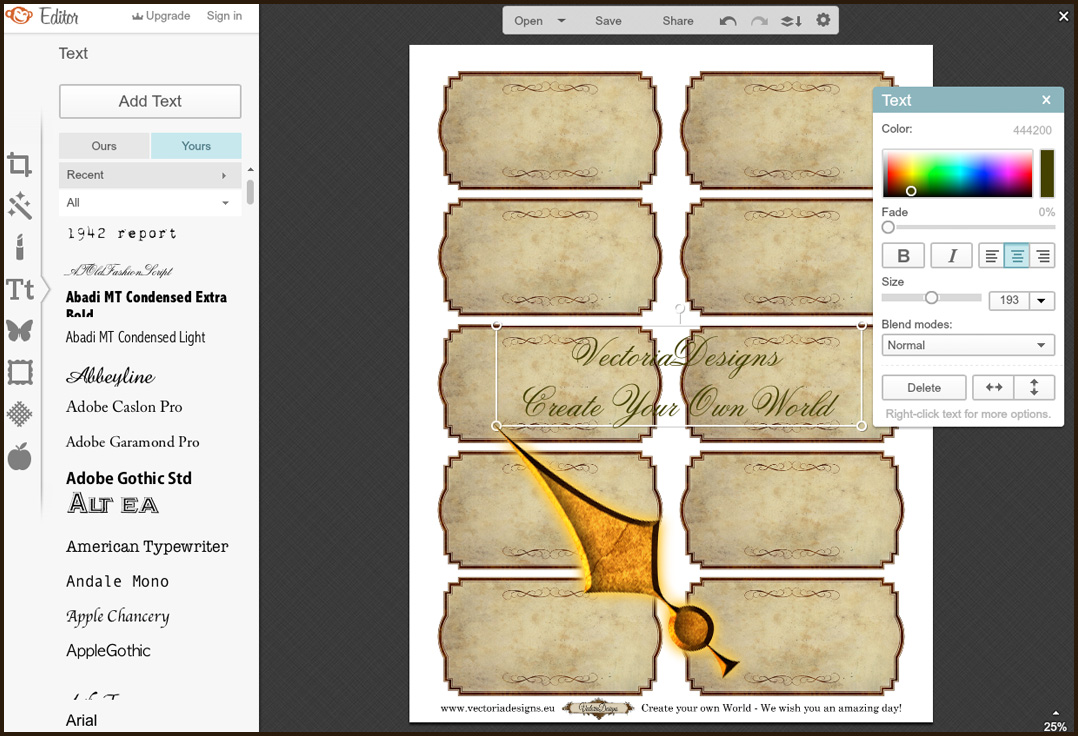Click the size value field 193
Screen dimensions: 1078x736
1009,300
